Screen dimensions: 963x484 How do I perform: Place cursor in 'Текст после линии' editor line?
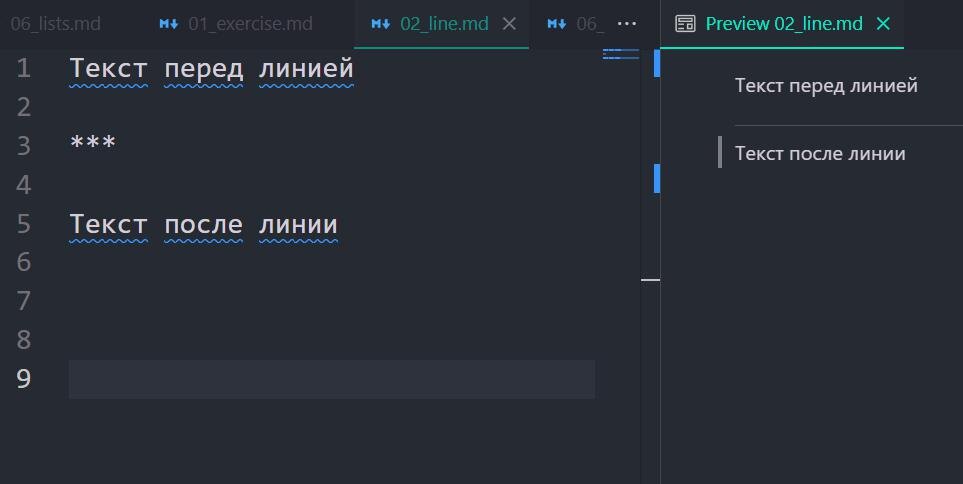point(203,224)
